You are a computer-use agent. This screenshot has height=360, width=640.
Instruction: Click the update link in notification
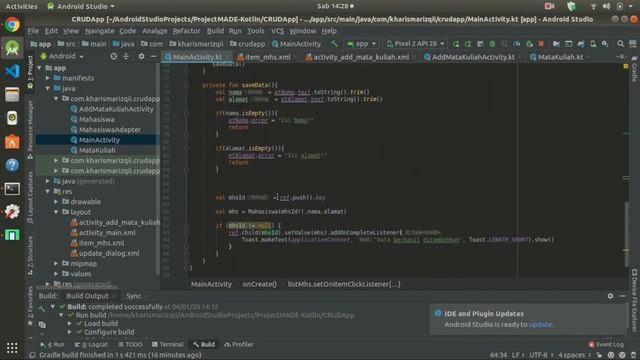coord(540,324)
